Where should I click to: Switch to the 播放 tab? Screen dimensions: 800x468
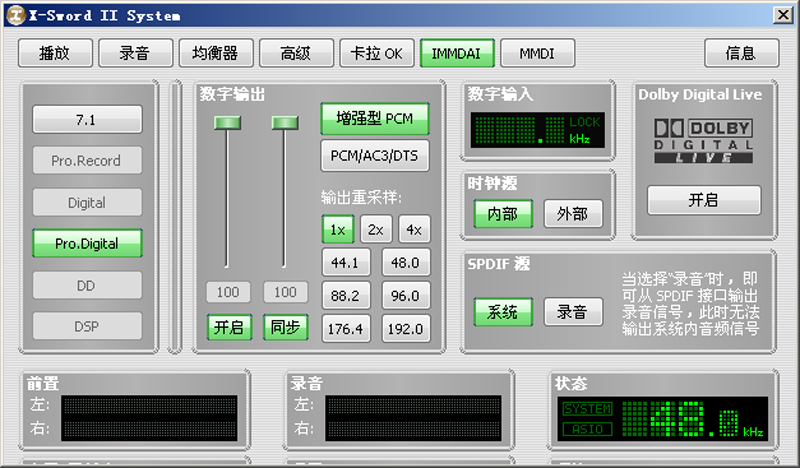pos(55,54)
